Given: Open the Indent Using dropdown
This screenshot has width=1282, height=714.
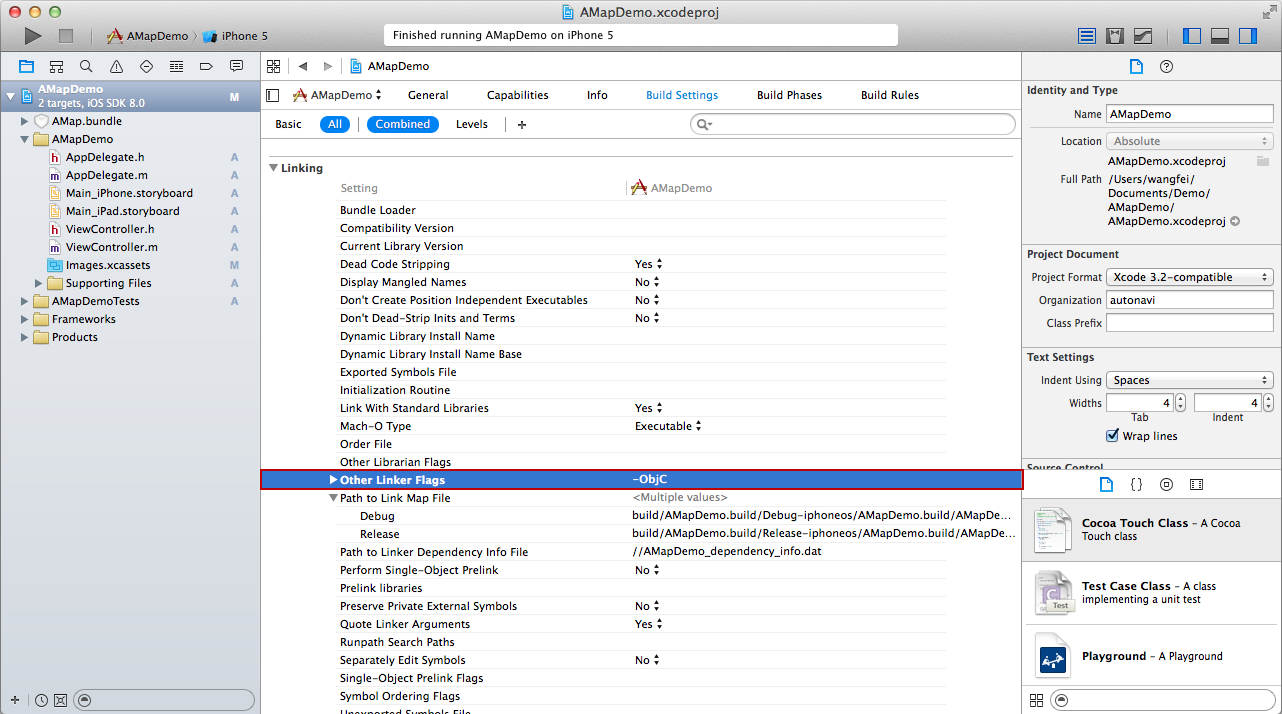Looking at the screenshot, I should tap(1190, 380).
